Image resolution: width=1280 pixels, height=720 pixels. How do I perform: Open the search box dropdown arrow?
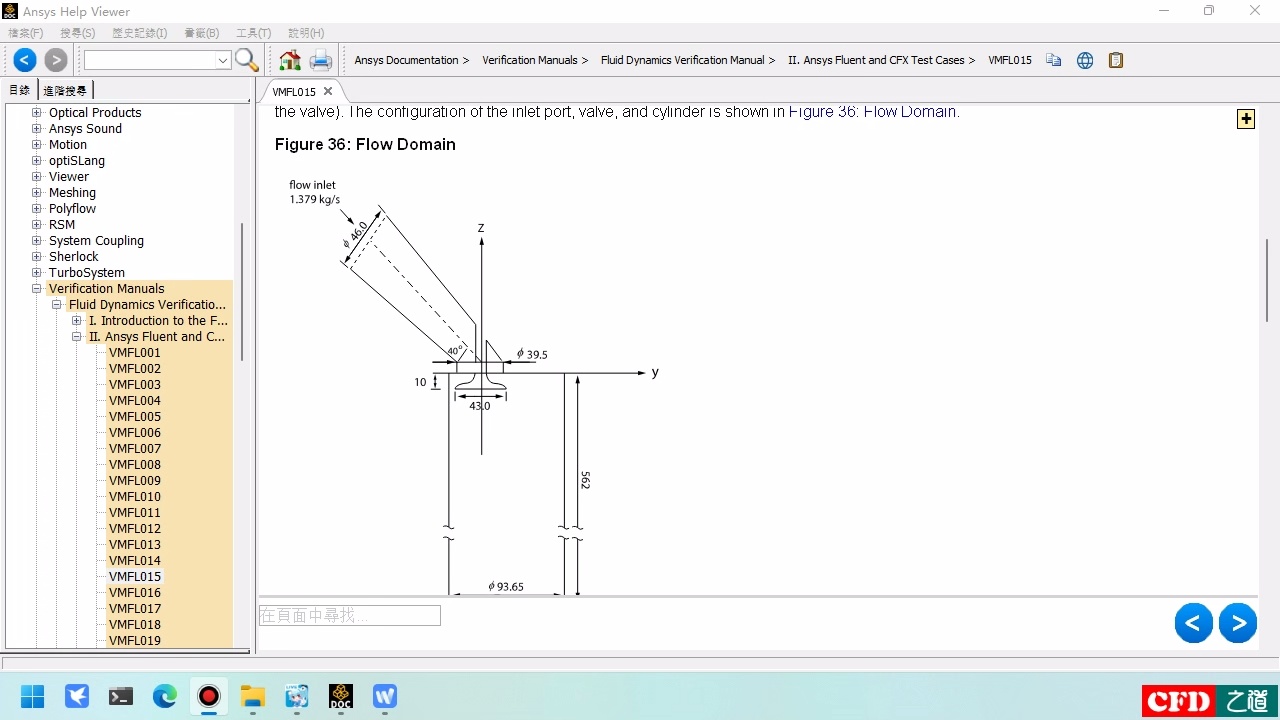(x=223, y=60)
